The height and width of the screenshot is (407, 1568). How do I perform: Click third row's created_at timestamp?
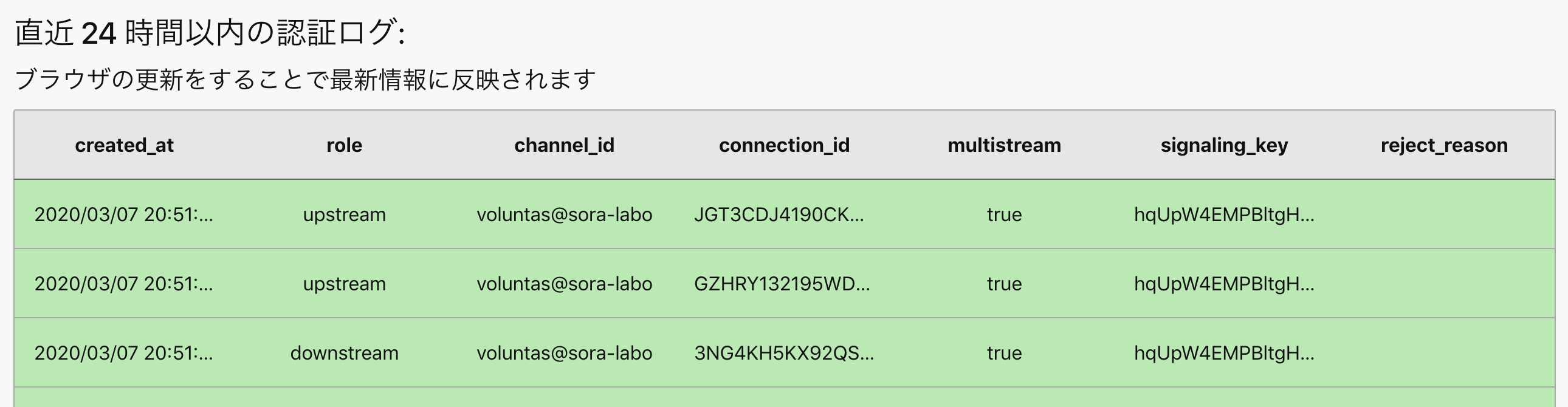tap(123, 354)
